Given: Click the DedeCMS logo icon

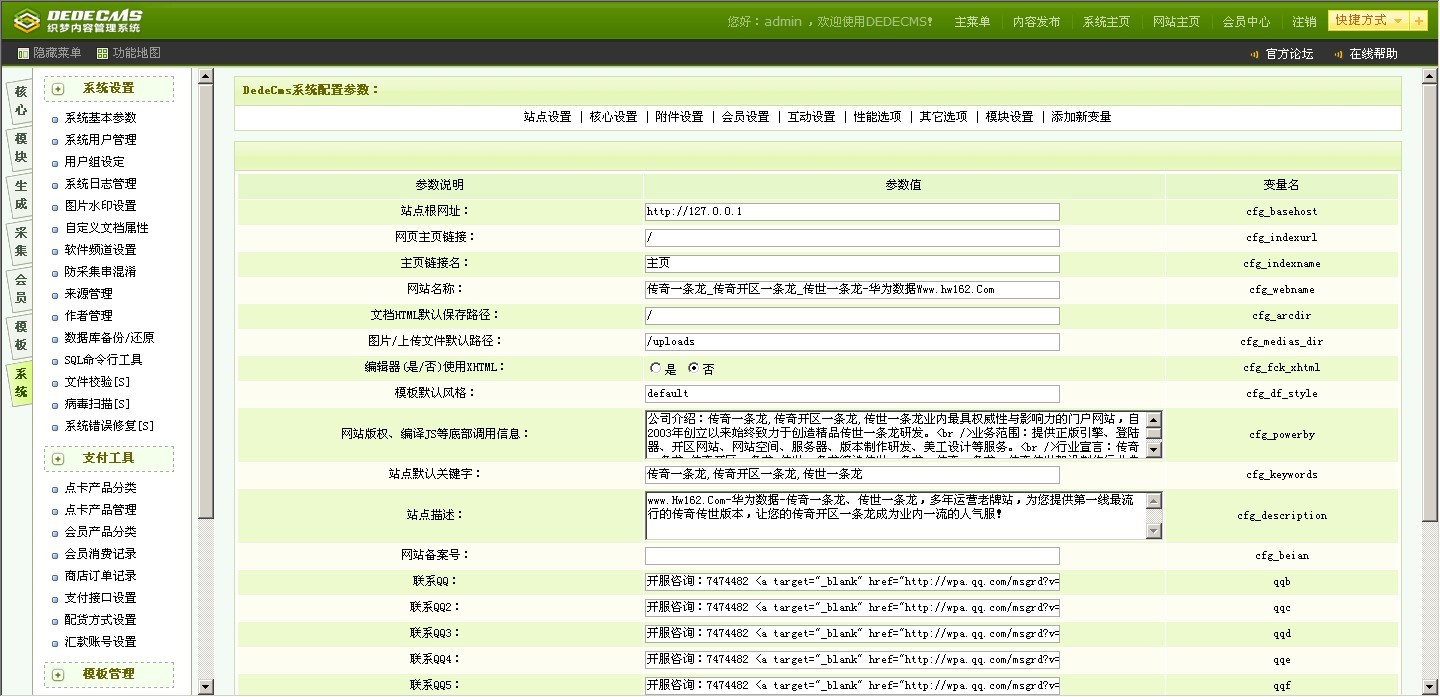Looking at the screenshot, I should tap(27, 21).
